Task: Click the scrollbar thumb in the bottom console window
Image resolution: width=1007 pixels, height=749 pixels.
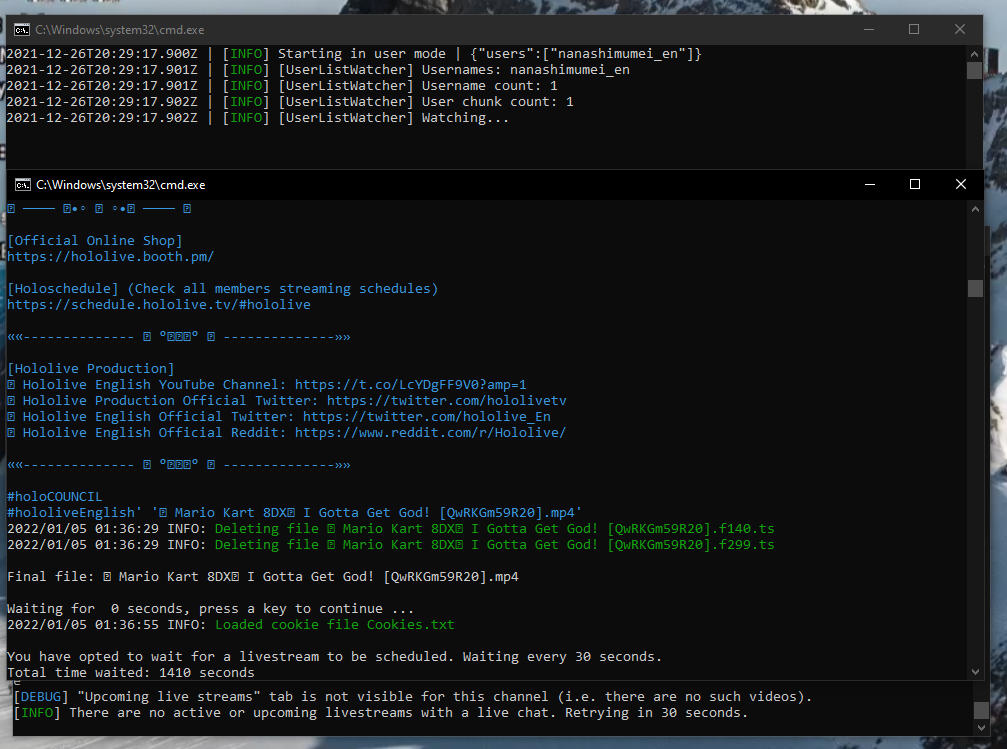Action: click(981, 710)
